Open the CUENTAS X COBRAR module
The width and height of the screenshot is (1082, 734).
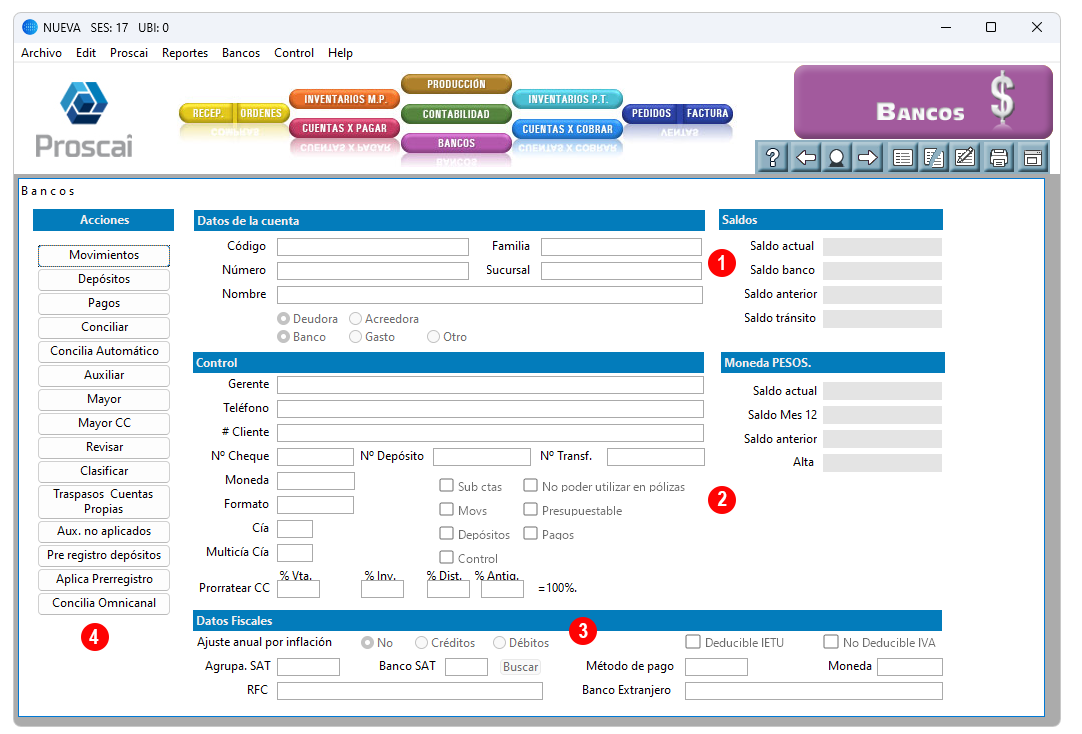(568, 129)
